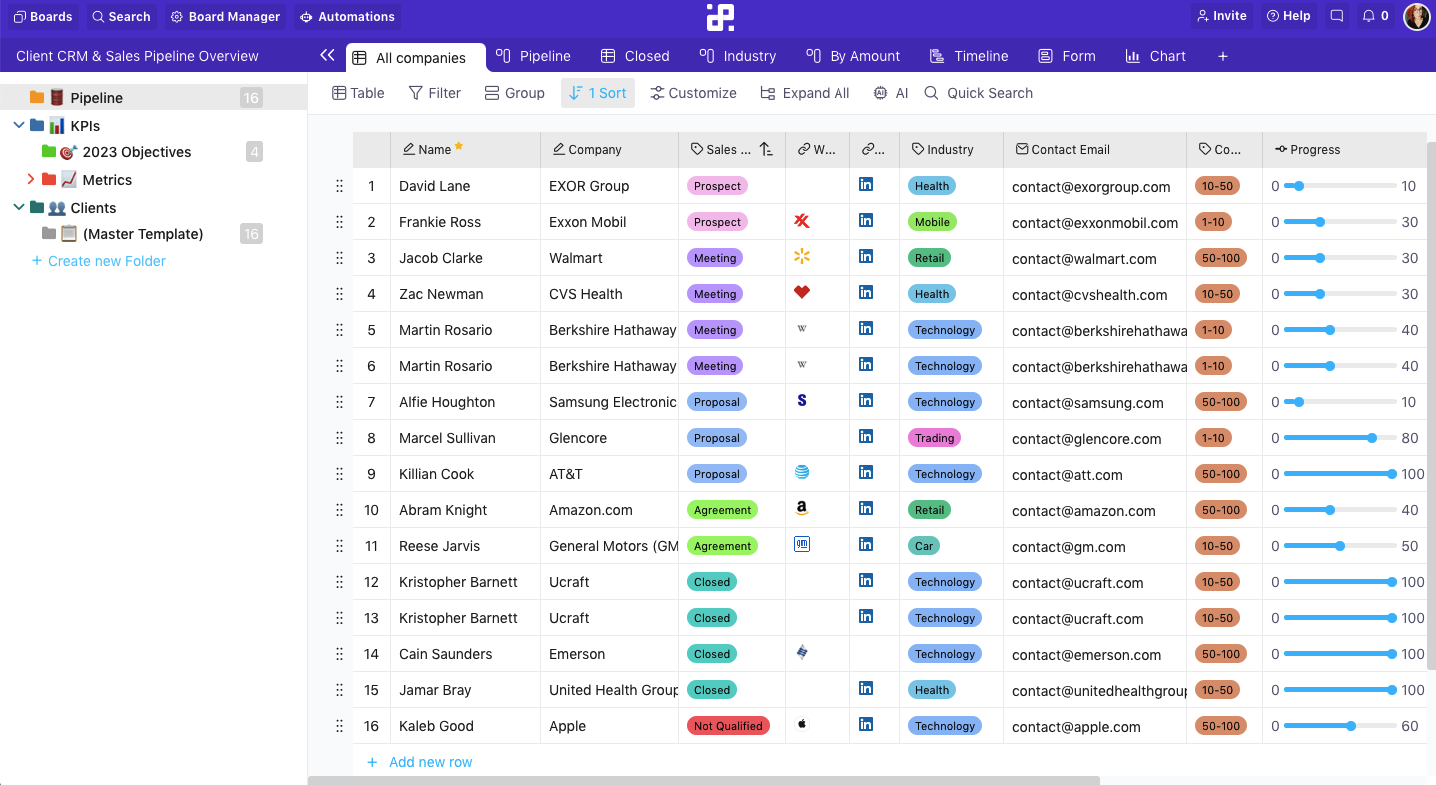The width and height of the screenshot is (1436, 785).
Task: Click the Filter toolbar icon
Action: [434, 93]
